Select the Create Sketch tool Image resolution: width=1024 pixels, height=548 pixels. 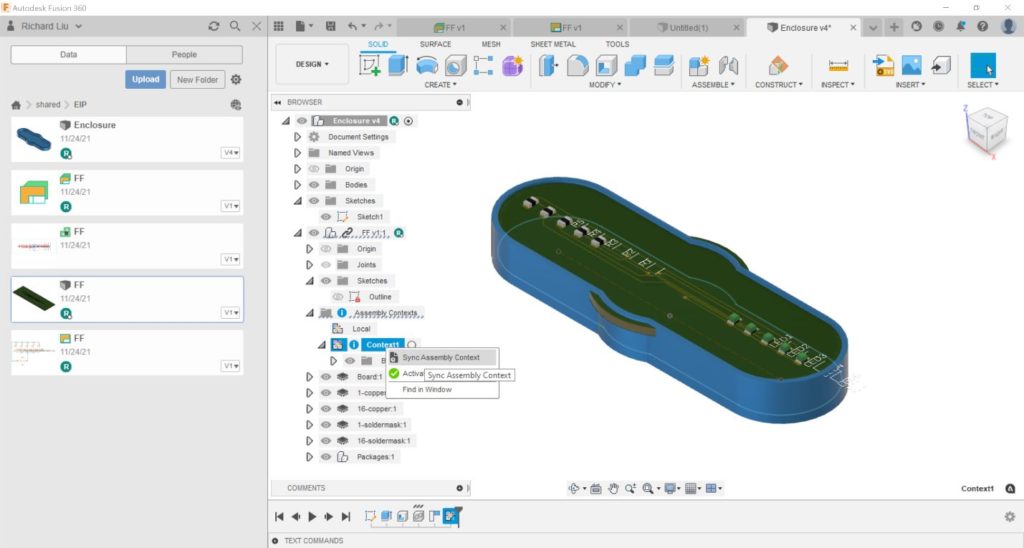click(x=370, y=65)
